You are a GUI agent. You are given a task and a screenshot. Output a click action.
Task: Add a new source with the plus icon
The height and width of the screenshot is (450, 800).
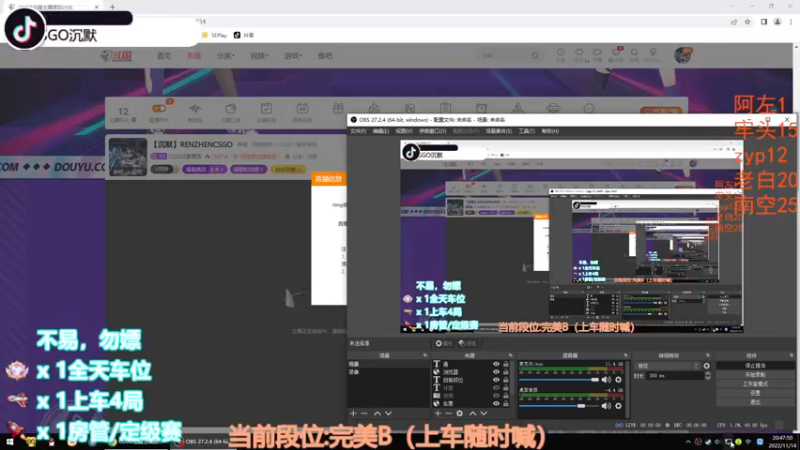(x=437, y=413)
